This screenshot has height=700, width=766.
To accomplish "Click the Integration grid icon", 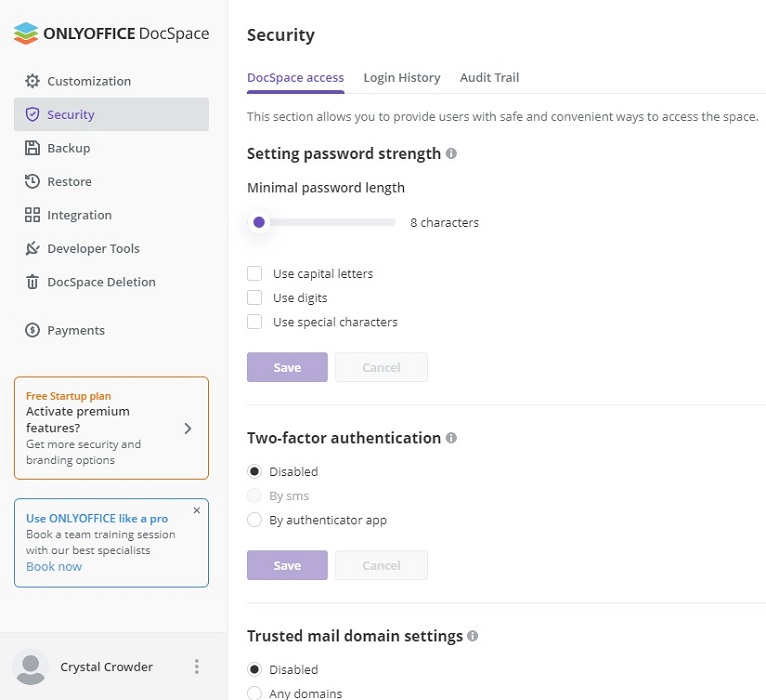I will click(x=32, y=215).
